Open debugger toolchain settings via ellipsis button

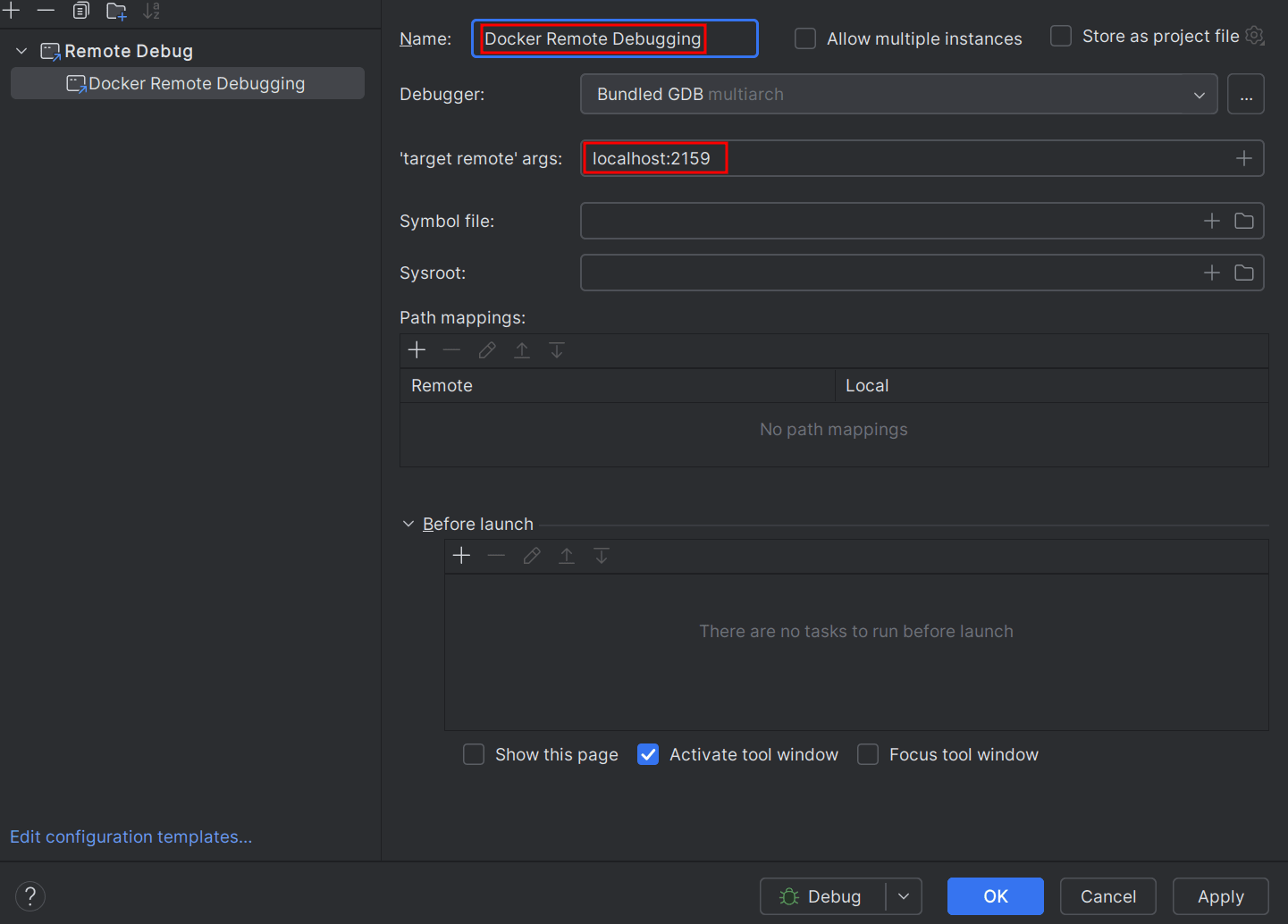1246,94
